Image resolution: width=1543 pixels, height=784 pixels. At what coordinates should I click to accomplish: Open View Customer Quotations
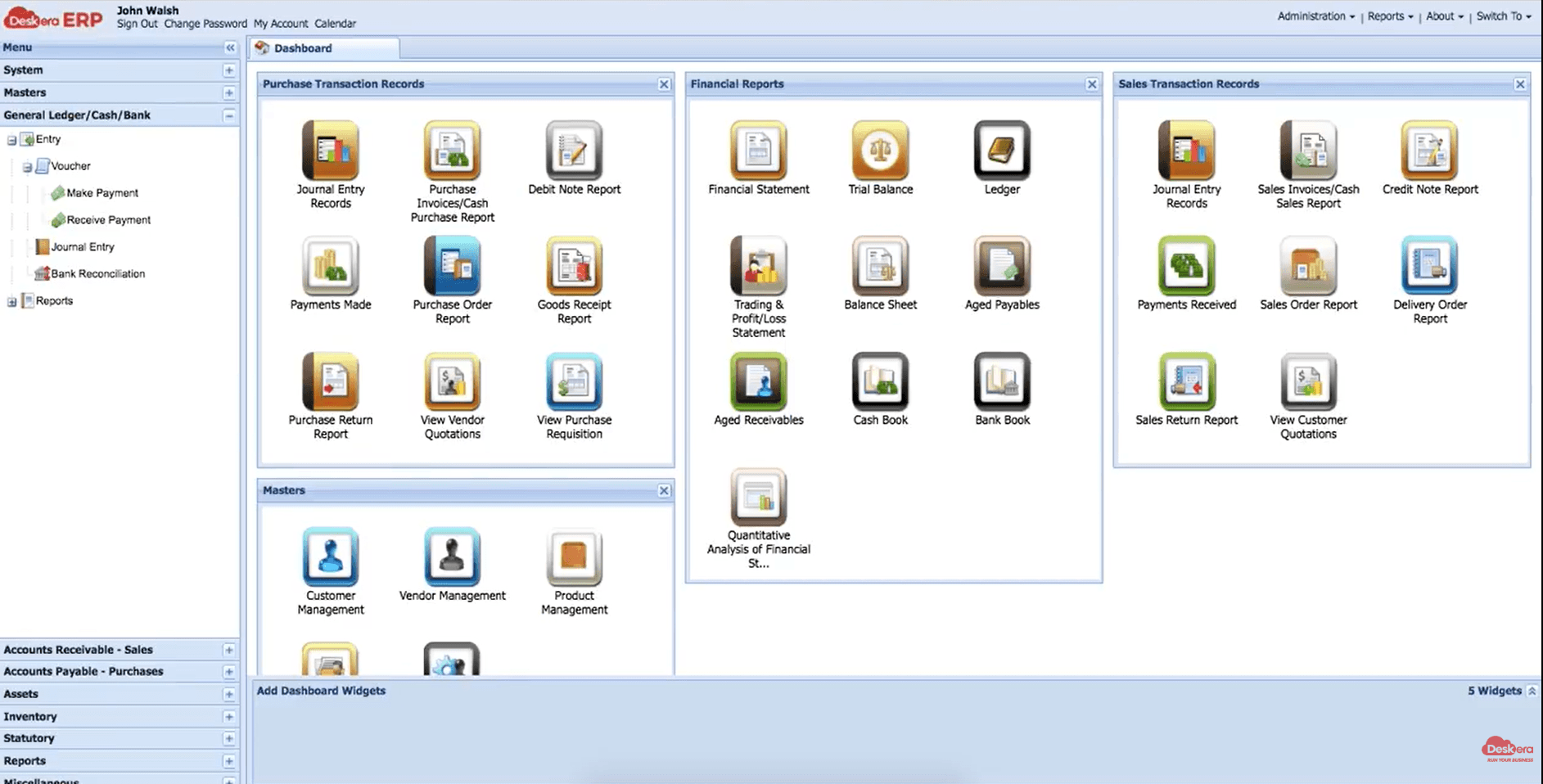pyautogui.click(x=1308, y=381)
